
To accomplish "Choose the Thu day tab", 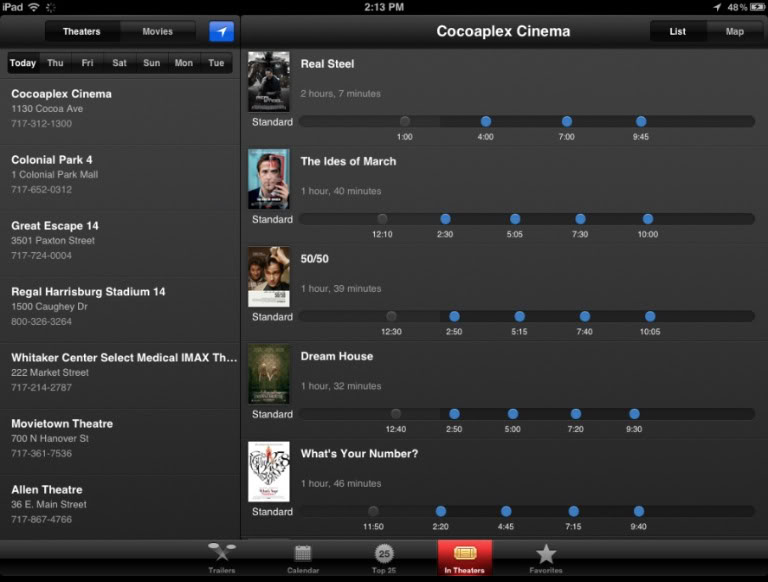I will tap(55, 63).
